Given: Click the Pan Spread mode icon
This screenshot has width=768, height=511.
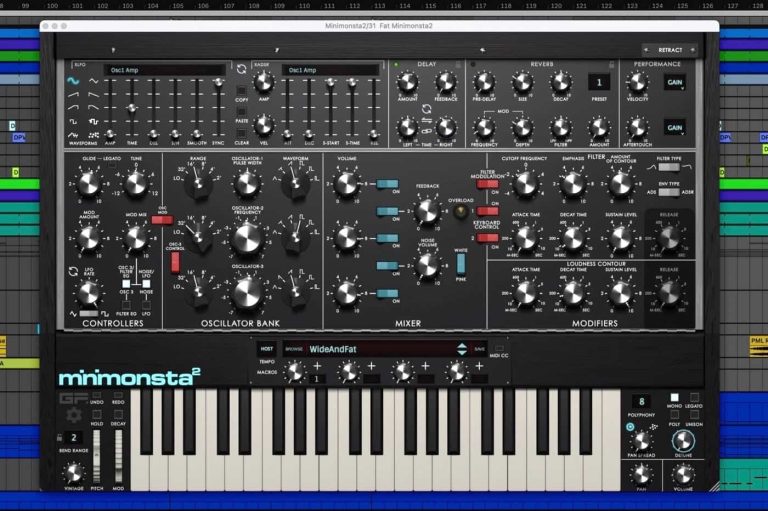Looking at the screenshot, I should (x=630, y=427).
